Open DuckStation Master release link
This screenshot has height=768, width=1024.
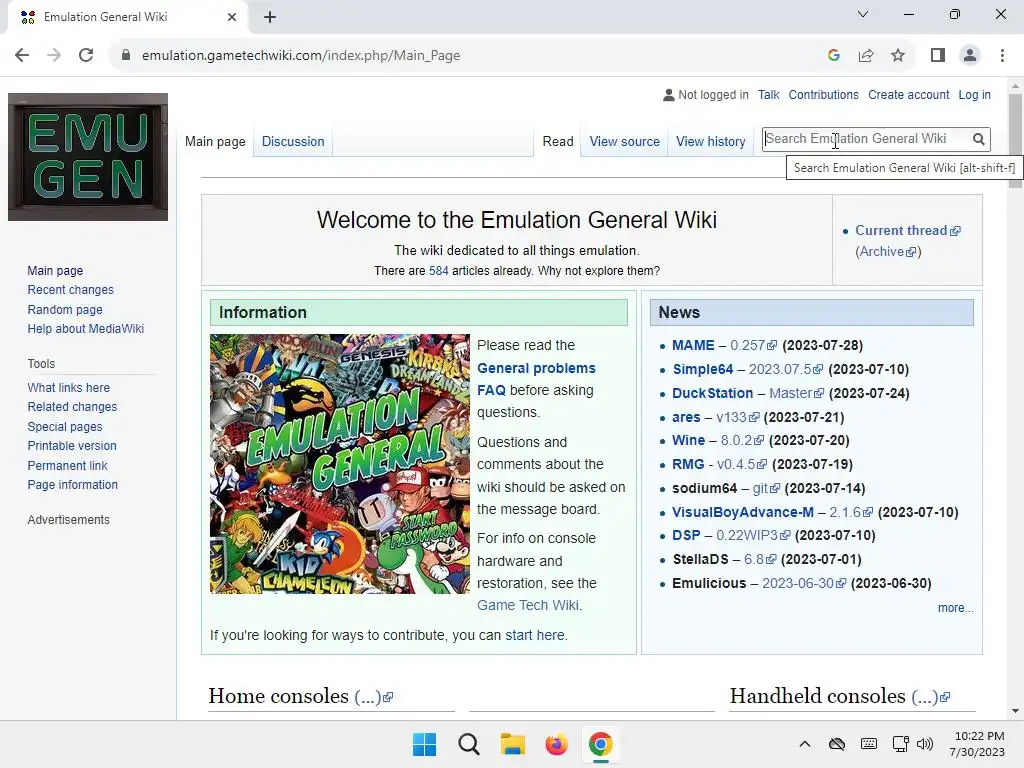pyautogui.click(x=796, y=393)
